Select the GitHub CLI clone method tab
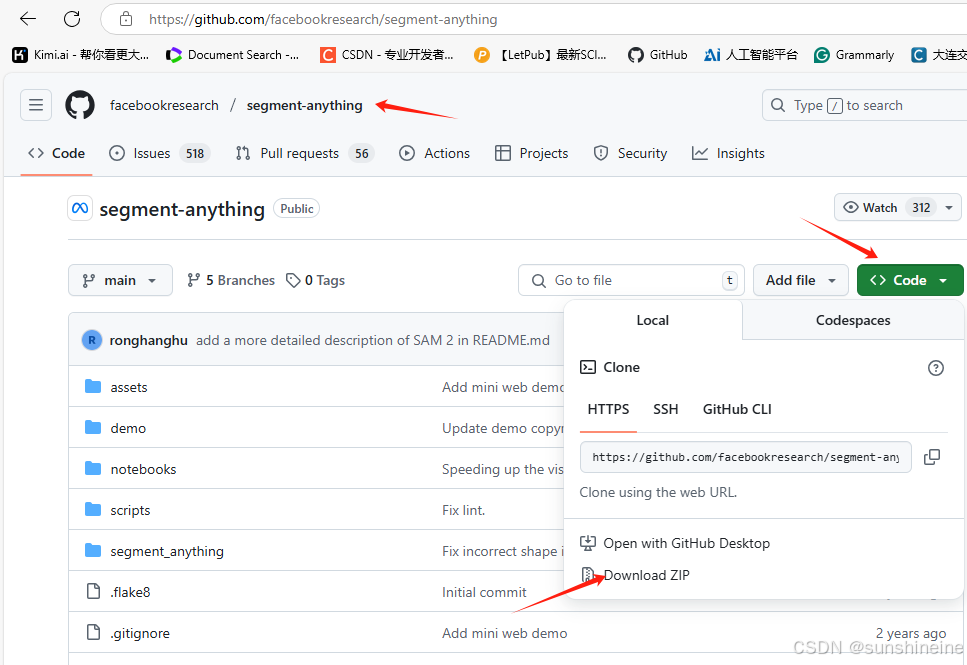 737,410
